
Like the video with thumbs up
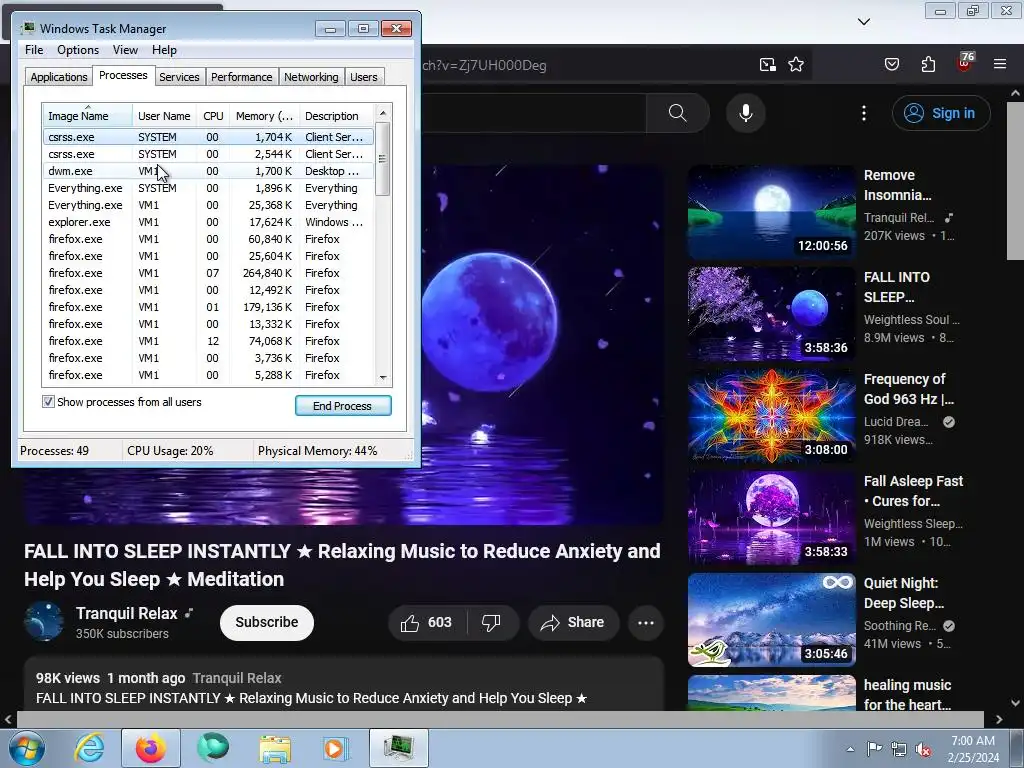[426, 622]
